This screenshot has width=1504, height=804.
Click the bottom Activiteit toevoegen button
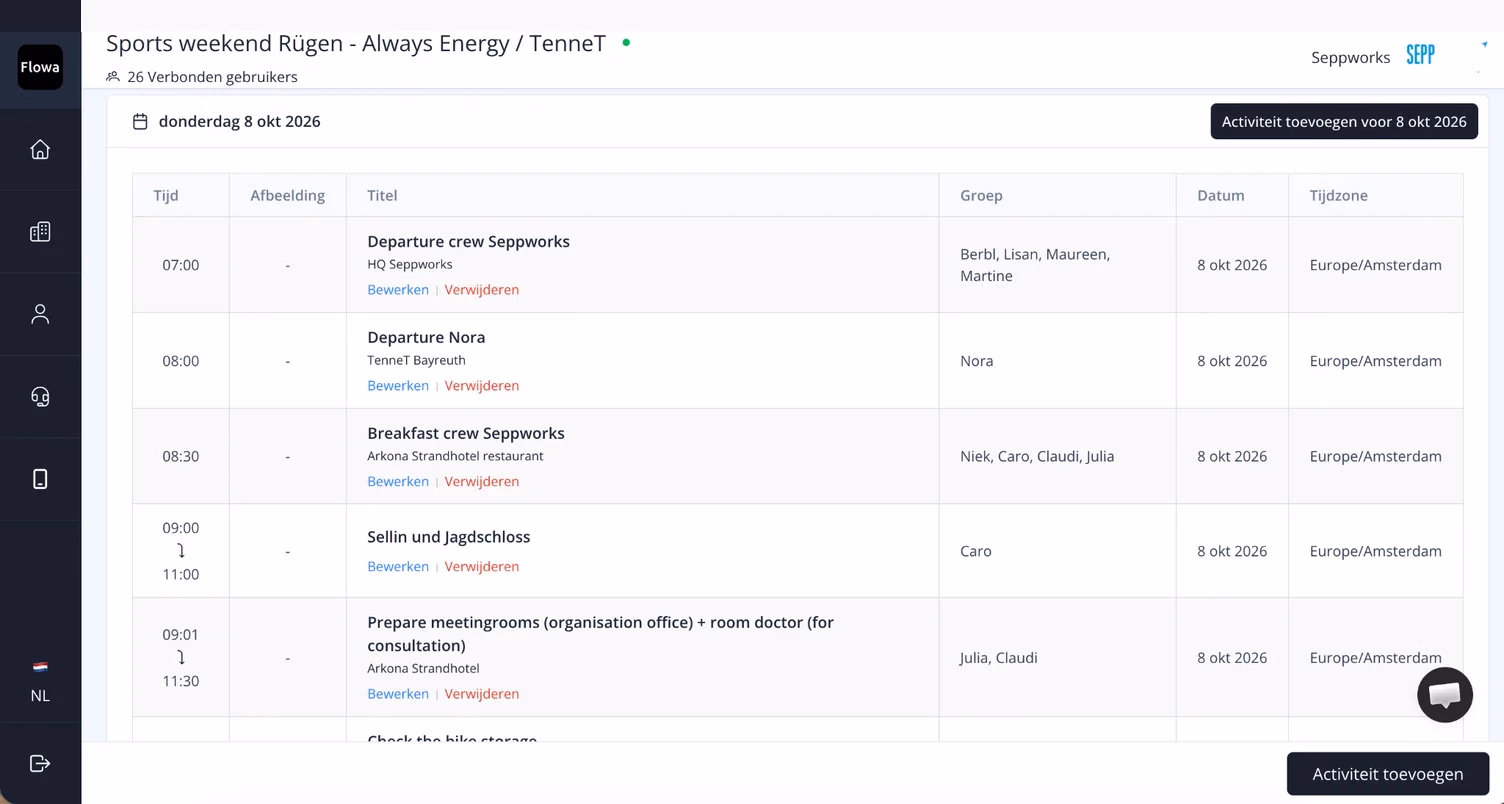(x=1388, y=774)
